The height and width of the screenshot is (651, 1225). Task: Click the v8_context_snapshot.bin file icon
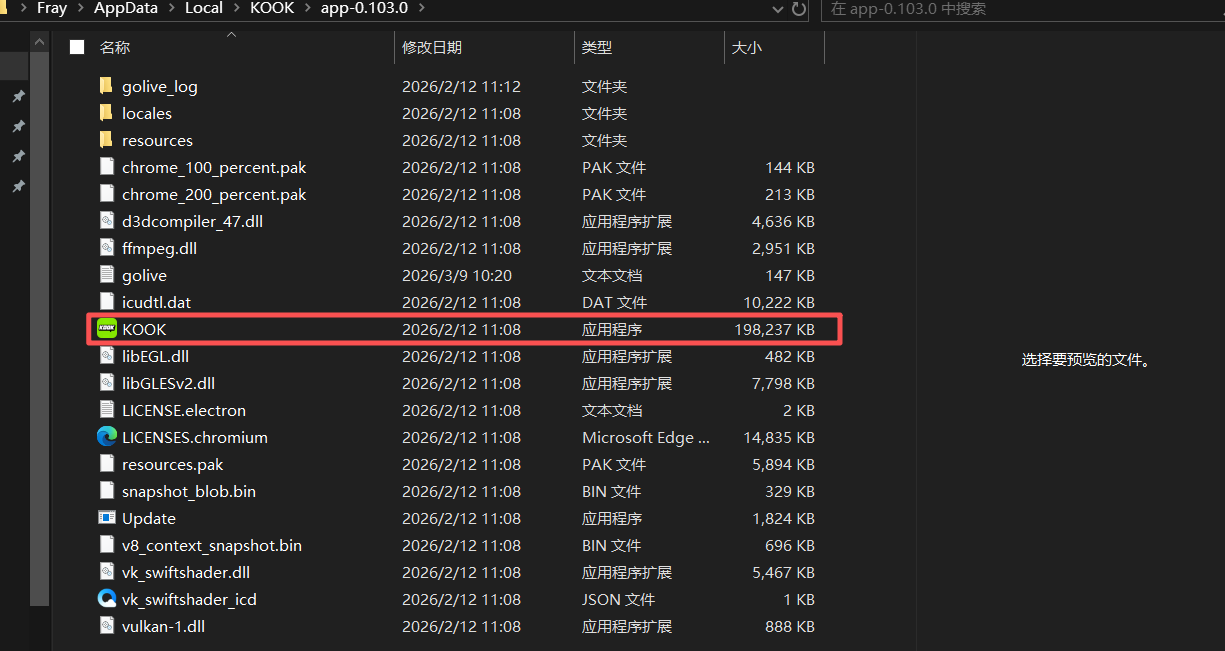[x=107, y=545]
